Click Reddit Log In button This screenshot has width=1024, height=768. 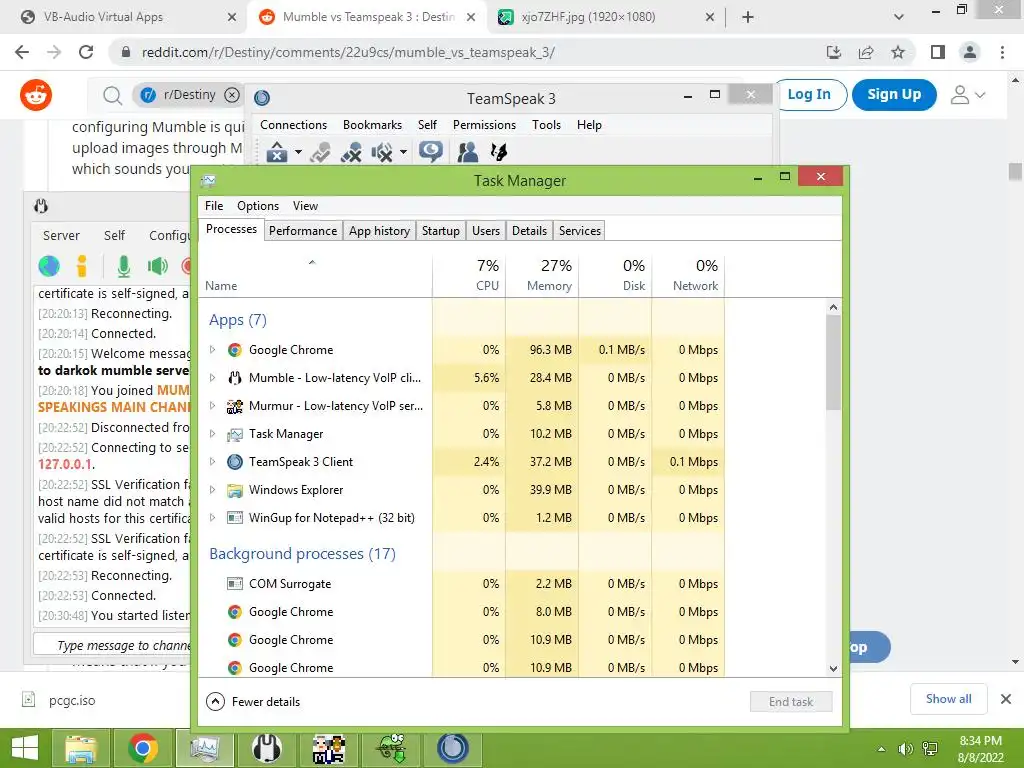[x=809, y=95]
